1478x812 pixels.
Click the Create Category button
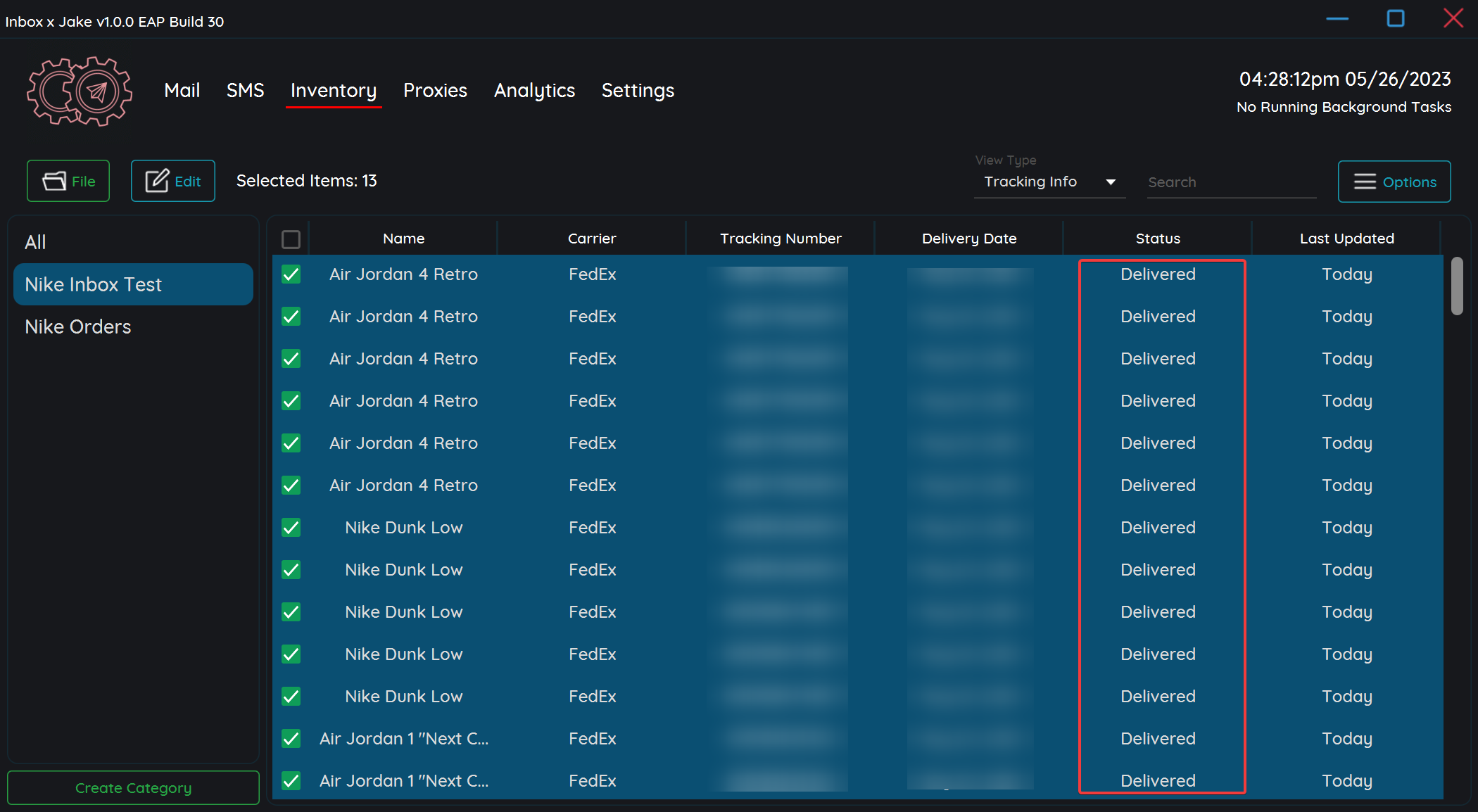pos(133,788)
